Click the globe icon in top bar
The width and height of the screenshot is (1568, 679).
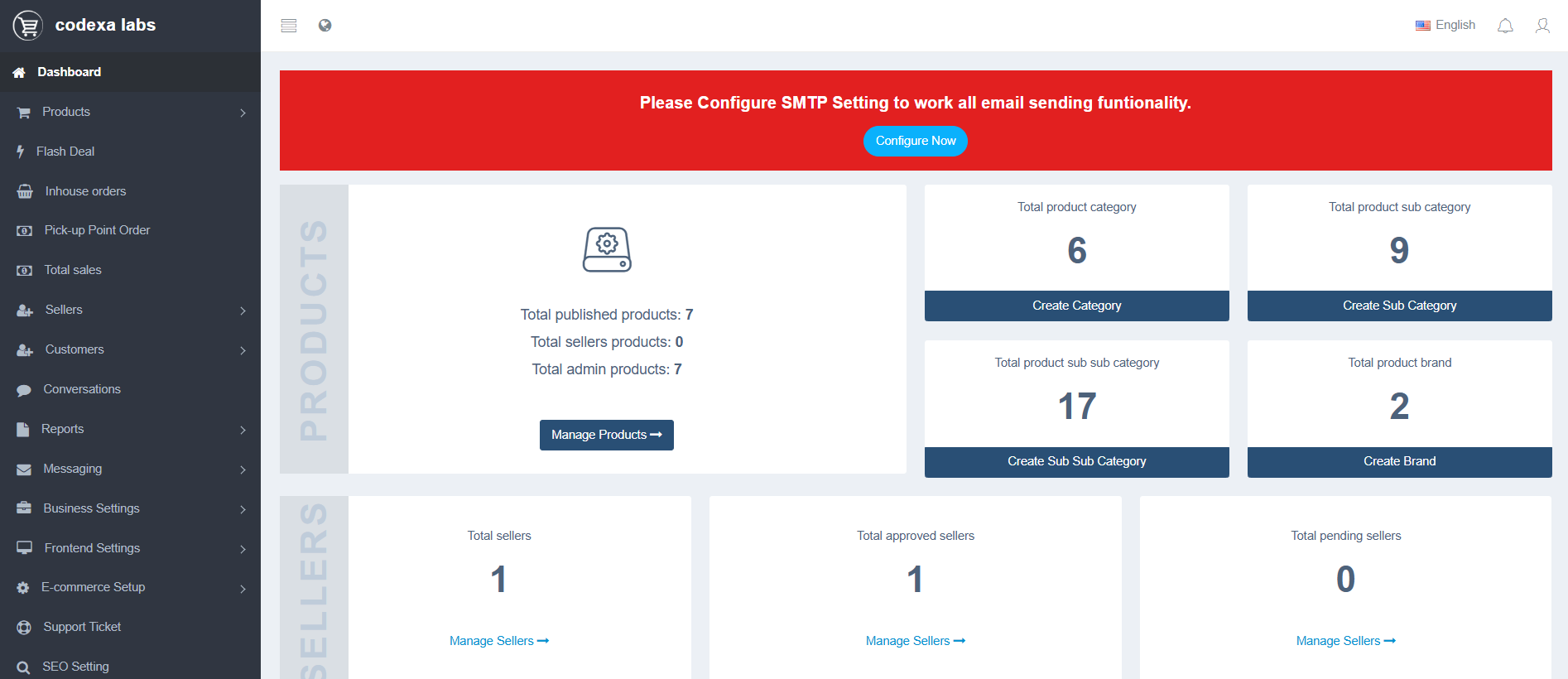(325, 26)
